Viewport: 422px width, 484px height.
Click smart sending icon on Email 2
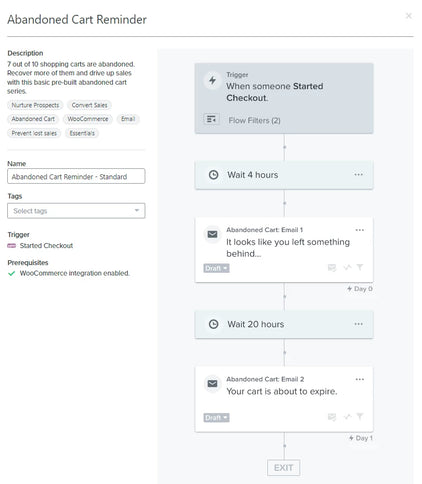[x=332, y=417]
